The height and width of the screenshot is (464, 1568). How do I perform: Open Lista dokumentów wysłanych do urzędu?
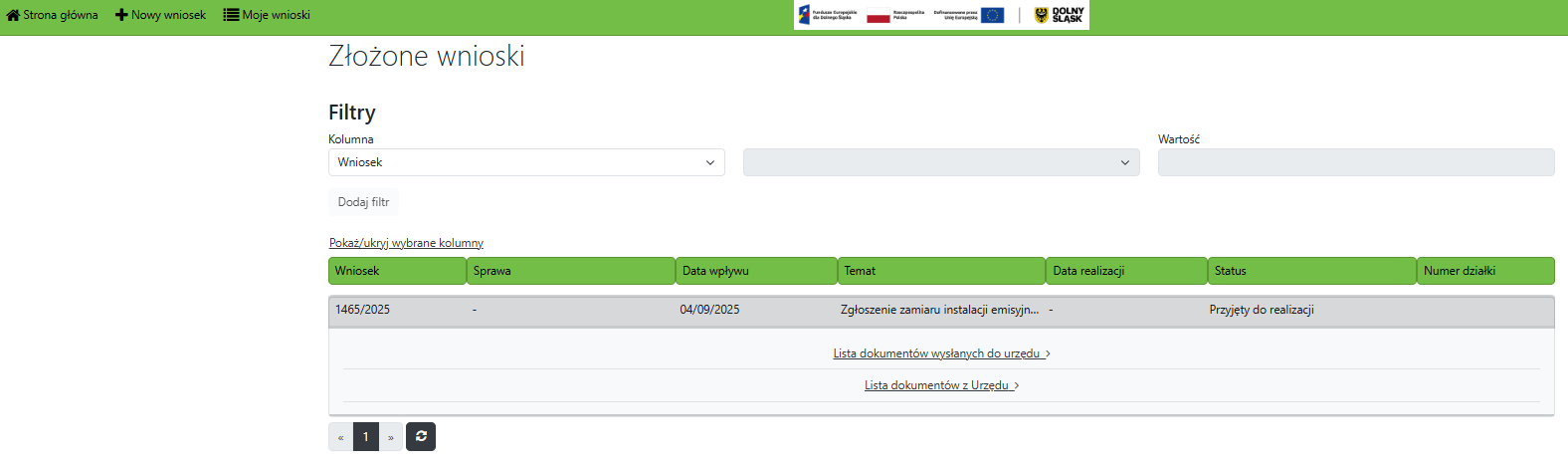941,353
